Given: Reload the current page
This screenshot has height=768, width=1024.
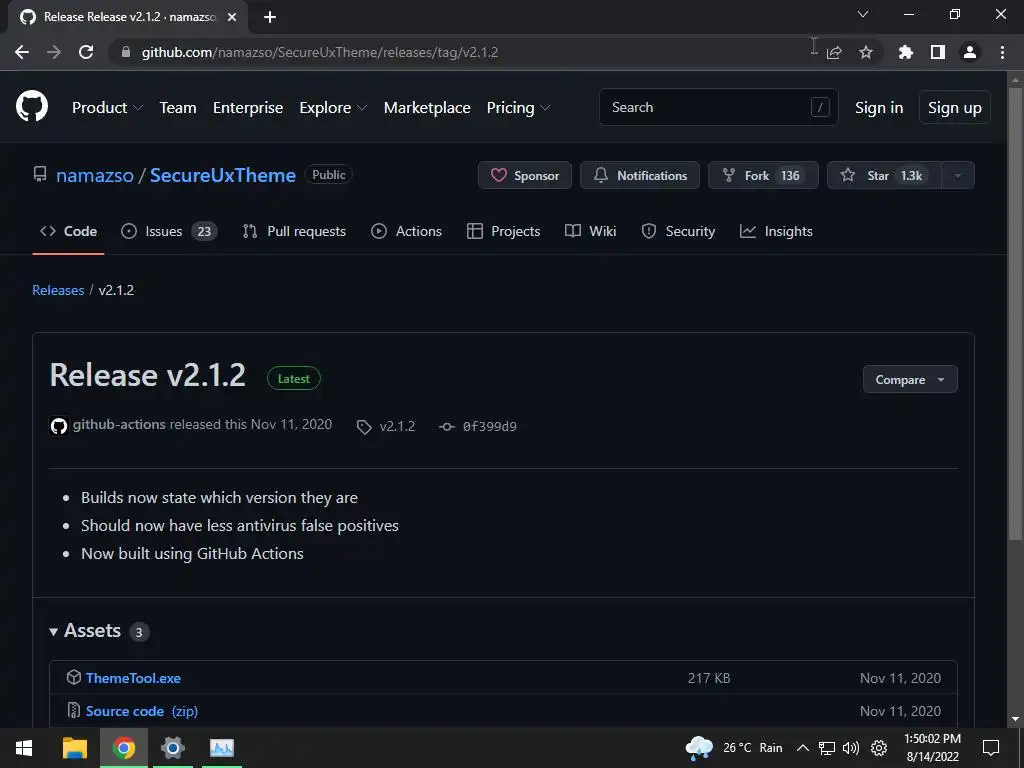Looking at the screenshot, I should pyautogui.click(x=86, y=52).
